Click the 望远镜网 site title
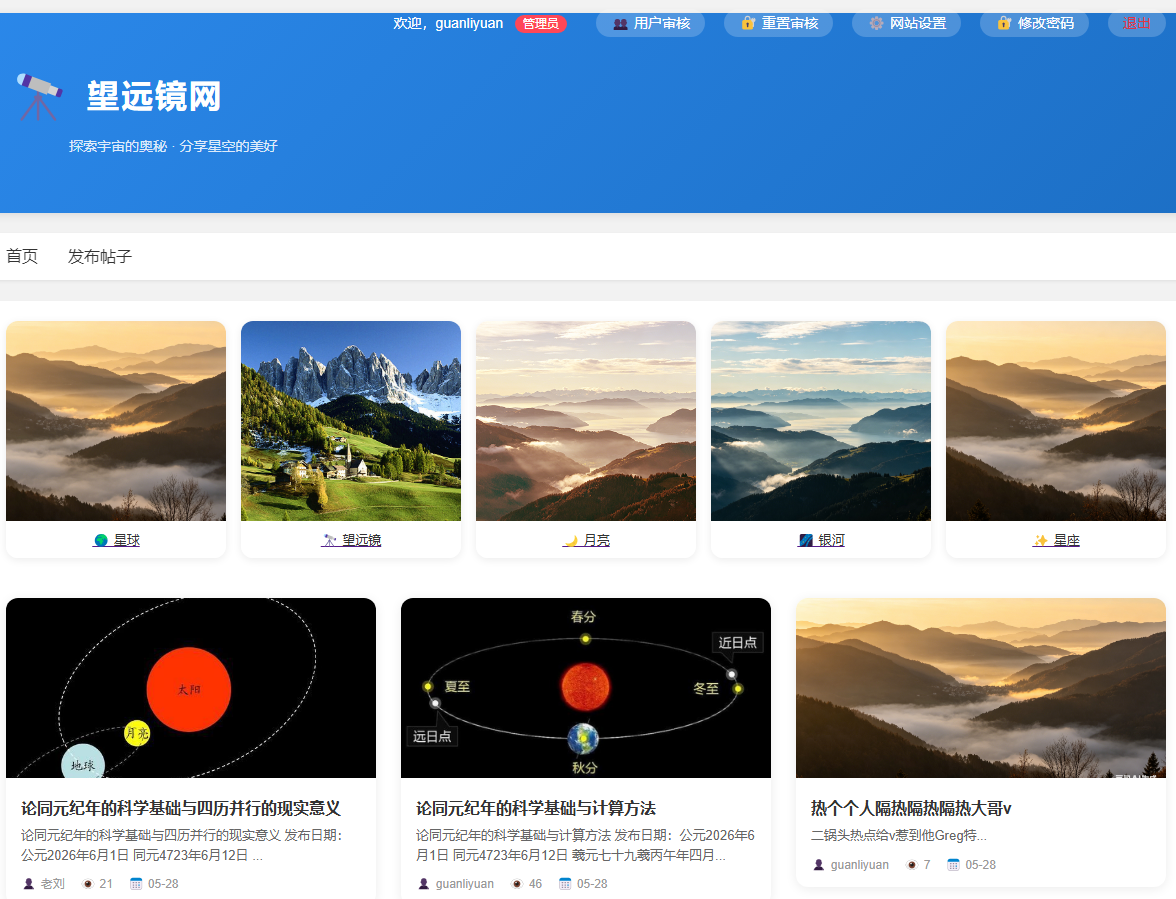This screenshot has height=899, width=1176. [154, 97]
